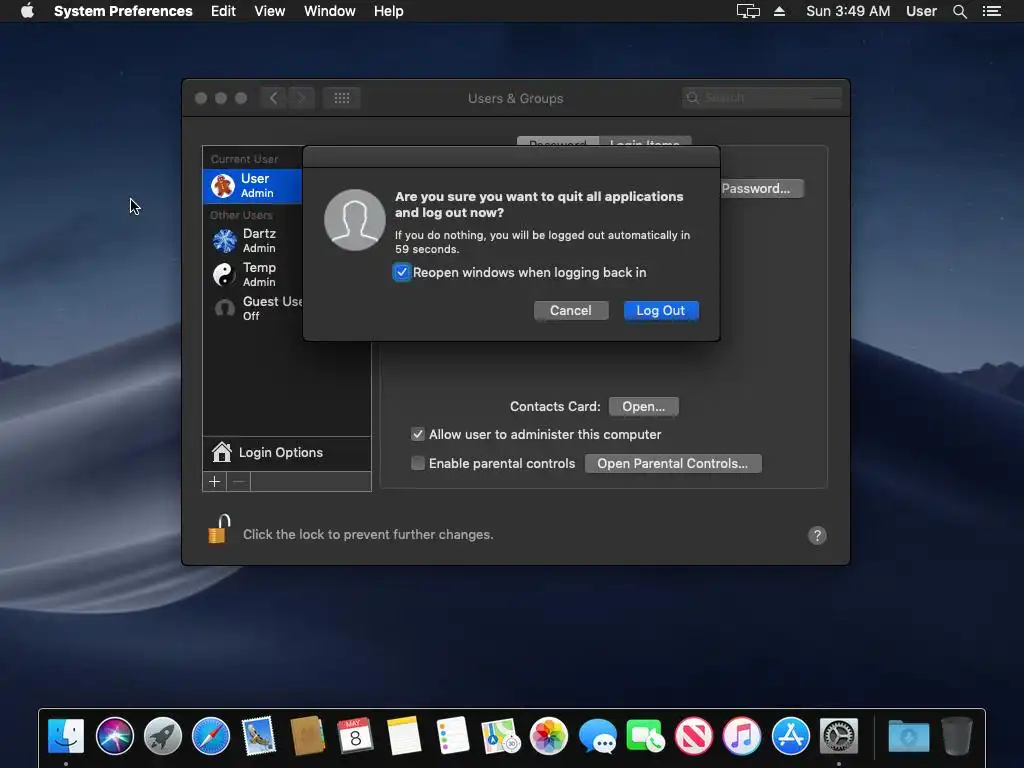Click the Sun 3:49 AM clock

click(x=848, y=11)
